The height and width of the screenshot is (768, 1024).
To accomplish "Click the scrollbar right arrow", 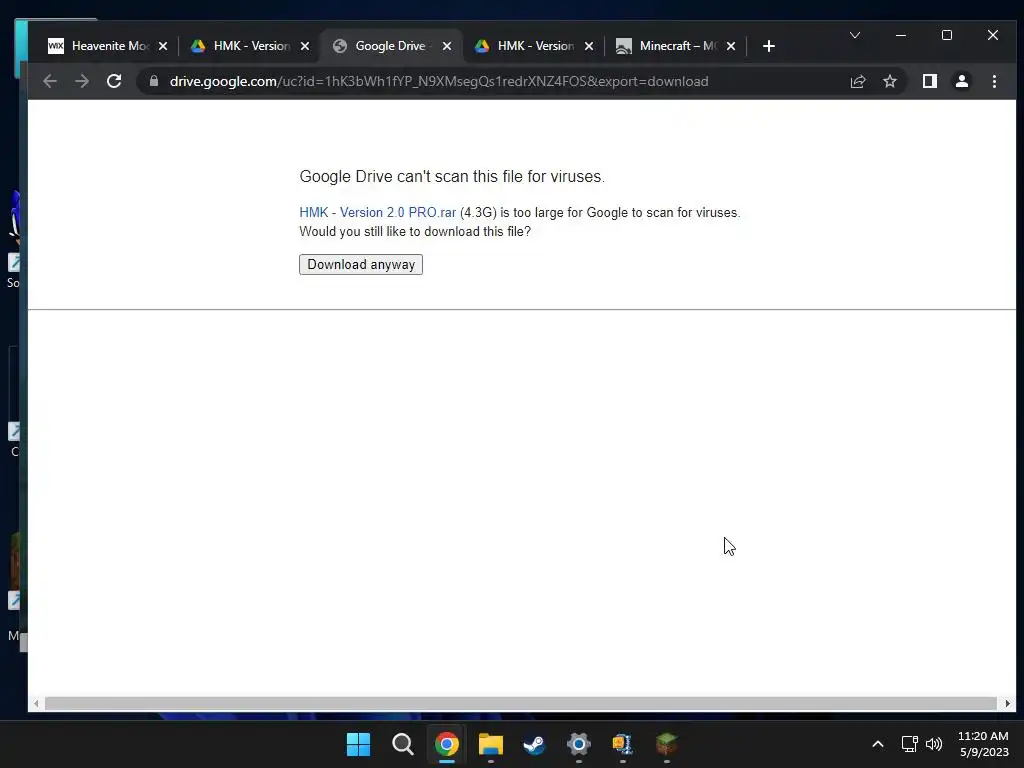I will (1008, 703).
